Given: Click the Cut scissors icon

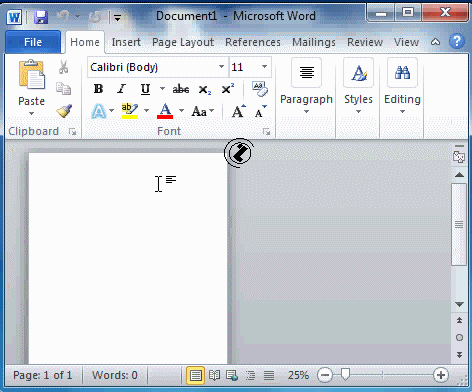Looking at the screenshot, I should [63, 67].
